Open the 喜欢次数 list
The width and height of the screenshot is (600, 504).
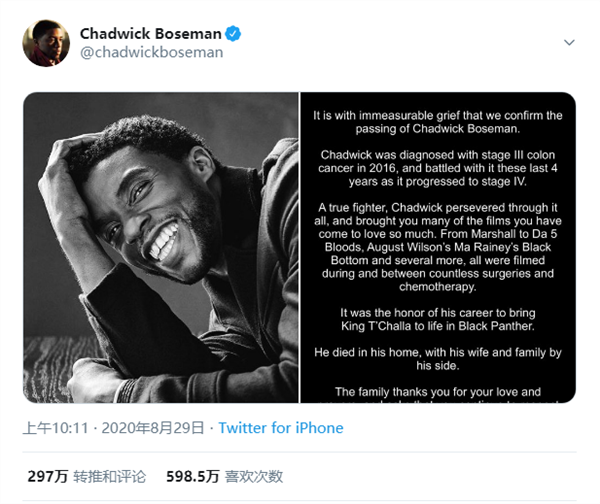(x=255, y=476)
